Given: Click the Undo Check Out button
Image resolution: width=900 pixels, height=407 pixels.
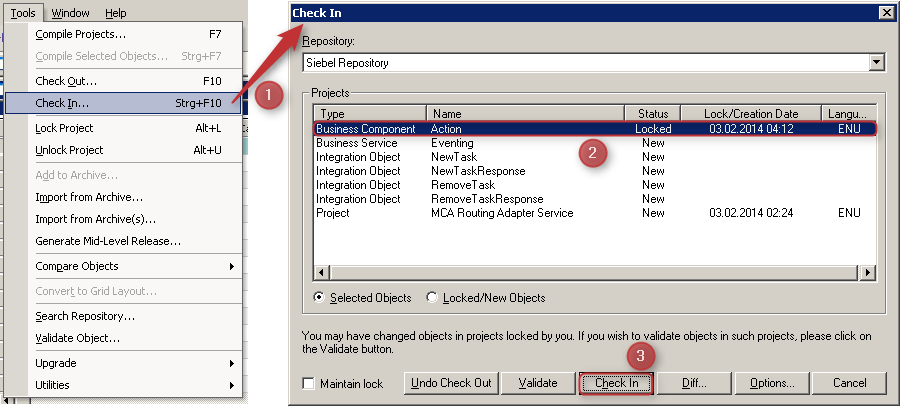Looking at the screenshot, I should pyautogui.click(x=451, y=383).
